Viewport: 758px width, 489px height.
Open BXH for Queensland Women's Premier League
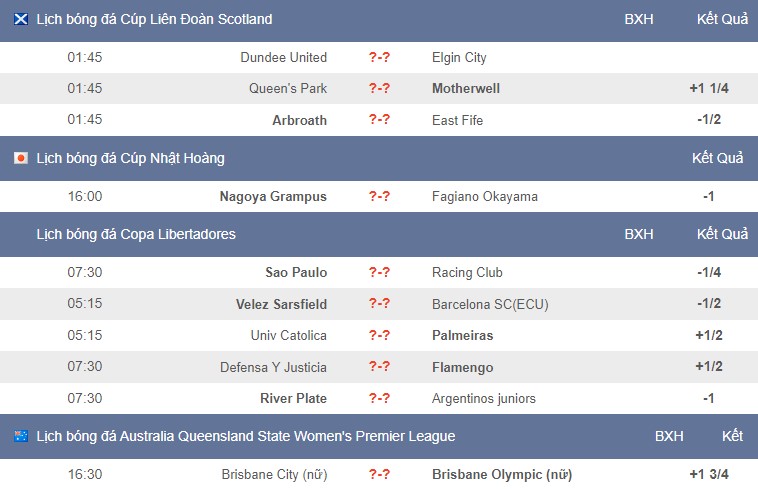click(669, 436)
